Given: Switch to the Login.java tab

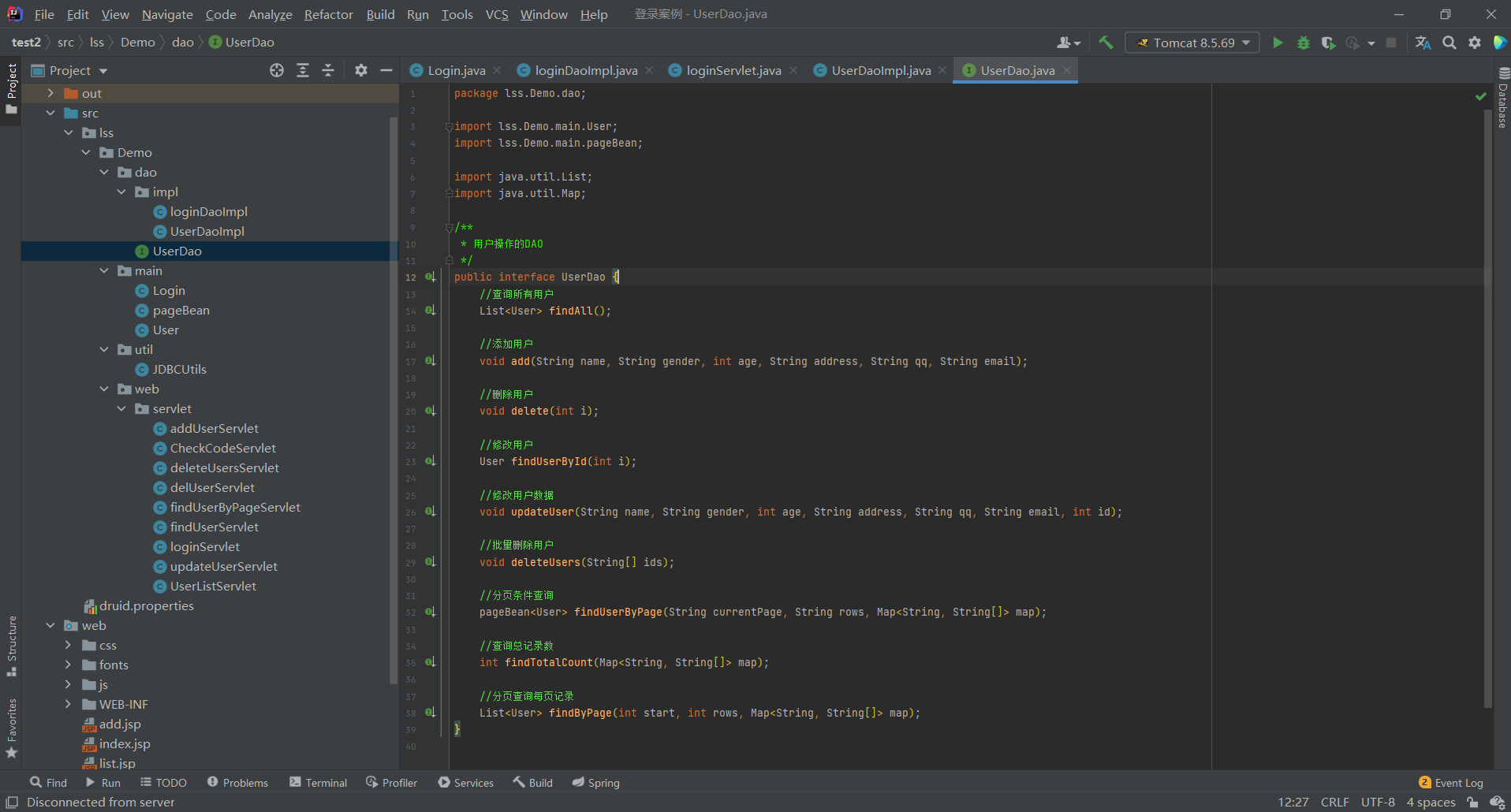Looking at the screenshot, I should point(456,70).
